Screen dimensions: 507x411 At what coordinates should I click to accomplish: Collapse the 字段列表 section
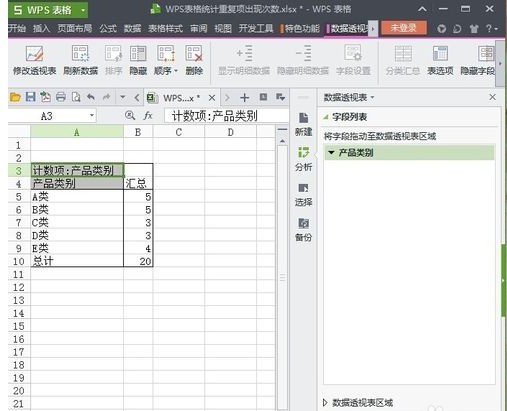point(326,117)
